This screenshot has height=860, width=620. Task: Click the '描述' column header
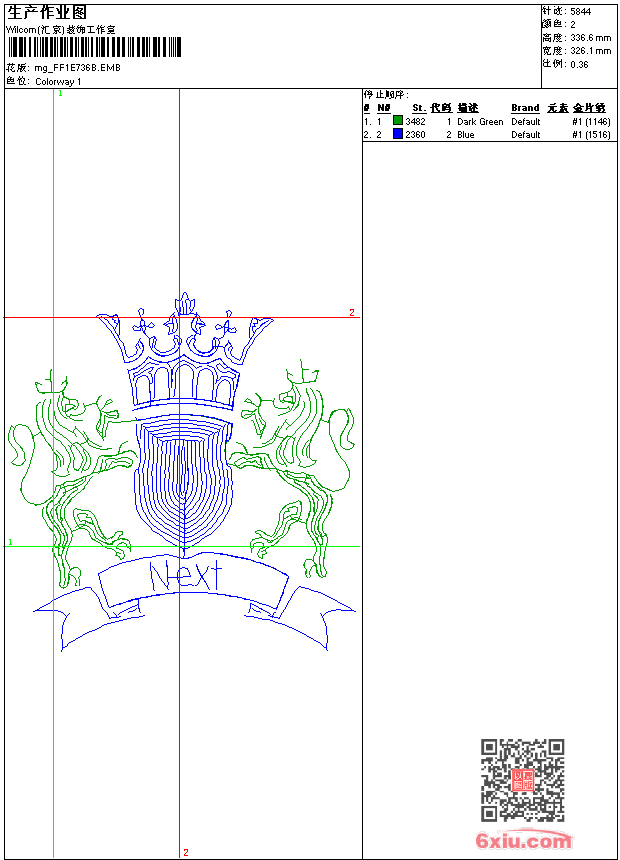coord(468,108)
